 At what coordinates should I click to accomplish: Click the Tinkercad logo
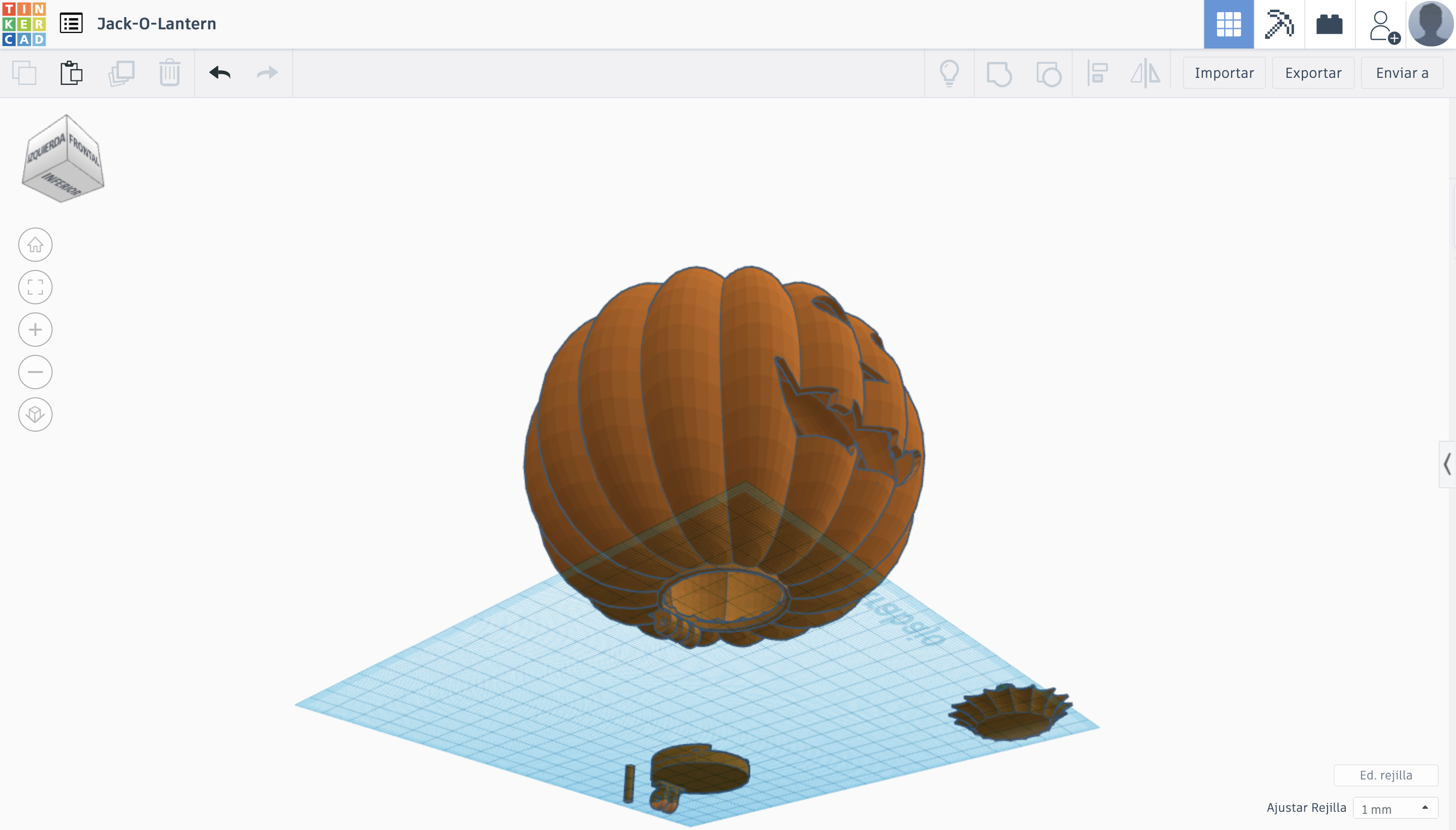pos(24,24)
